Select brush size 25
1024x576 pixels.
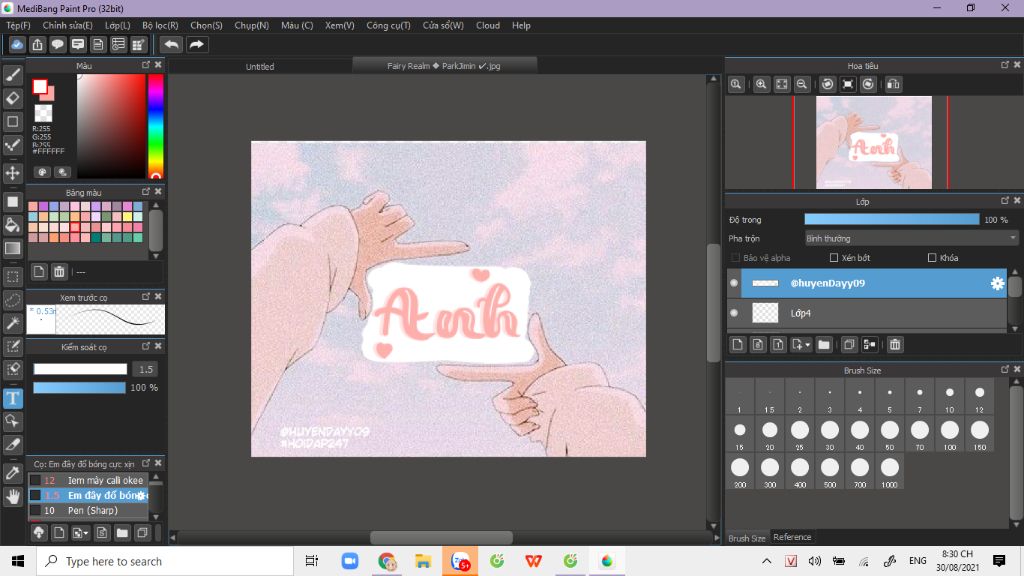(x=799, y=434)
